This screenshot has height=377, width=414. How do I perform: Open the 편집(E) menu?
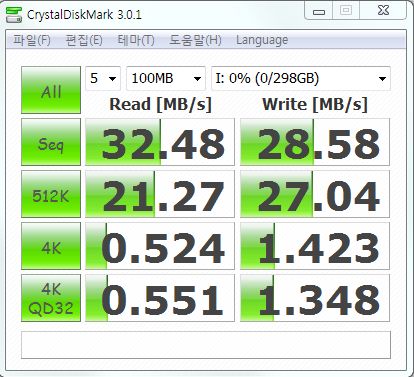click(x=84, y=40)
